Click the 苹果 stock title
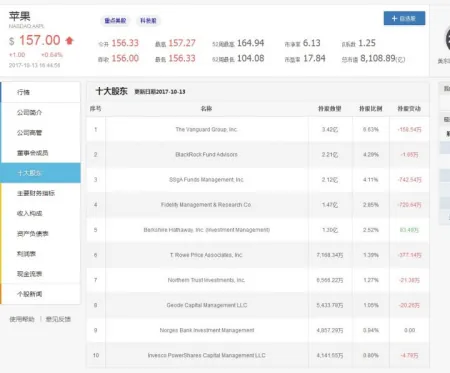 pos(19,16)
